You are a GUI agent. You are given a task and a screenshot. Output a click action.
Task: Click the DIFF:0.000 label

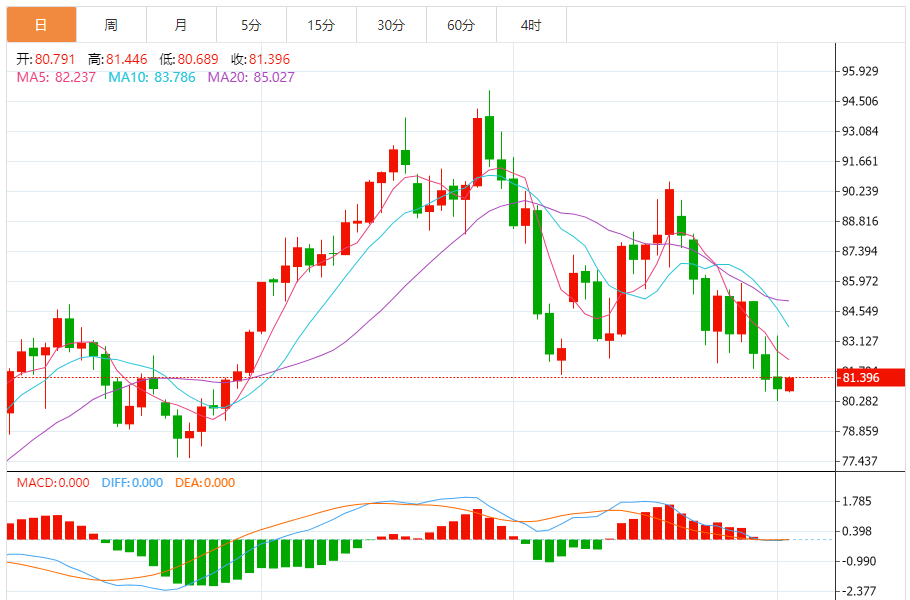132,483
